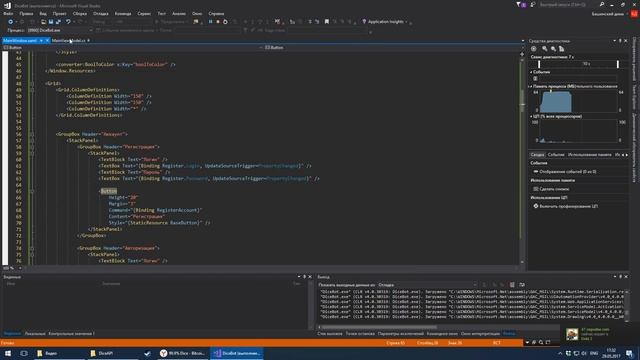Click the code editor vertical scrollbar
Image resolution: width=640 pixels, height=360 pixels.
522,102
